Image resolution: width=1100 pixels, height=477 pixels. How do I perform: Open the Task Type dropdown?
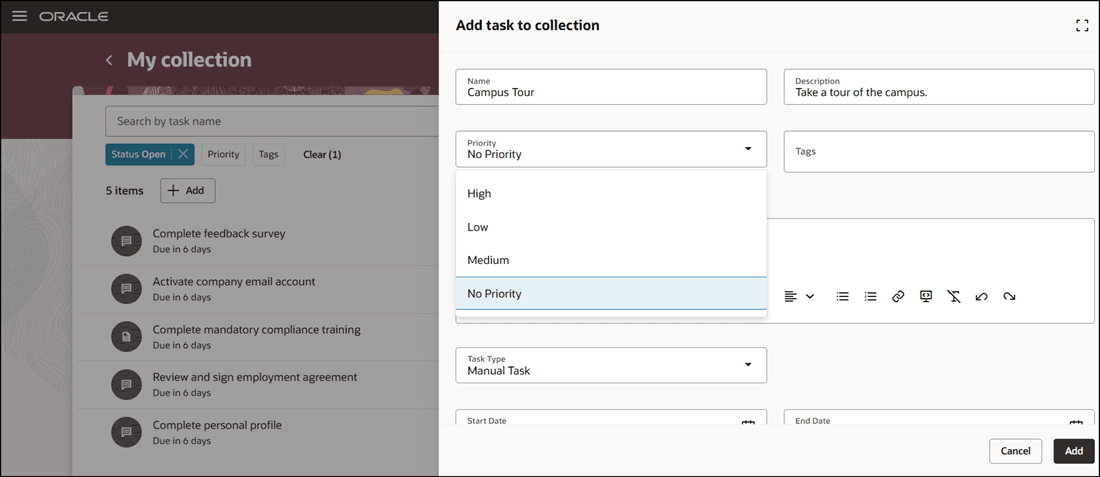[611, 365]
